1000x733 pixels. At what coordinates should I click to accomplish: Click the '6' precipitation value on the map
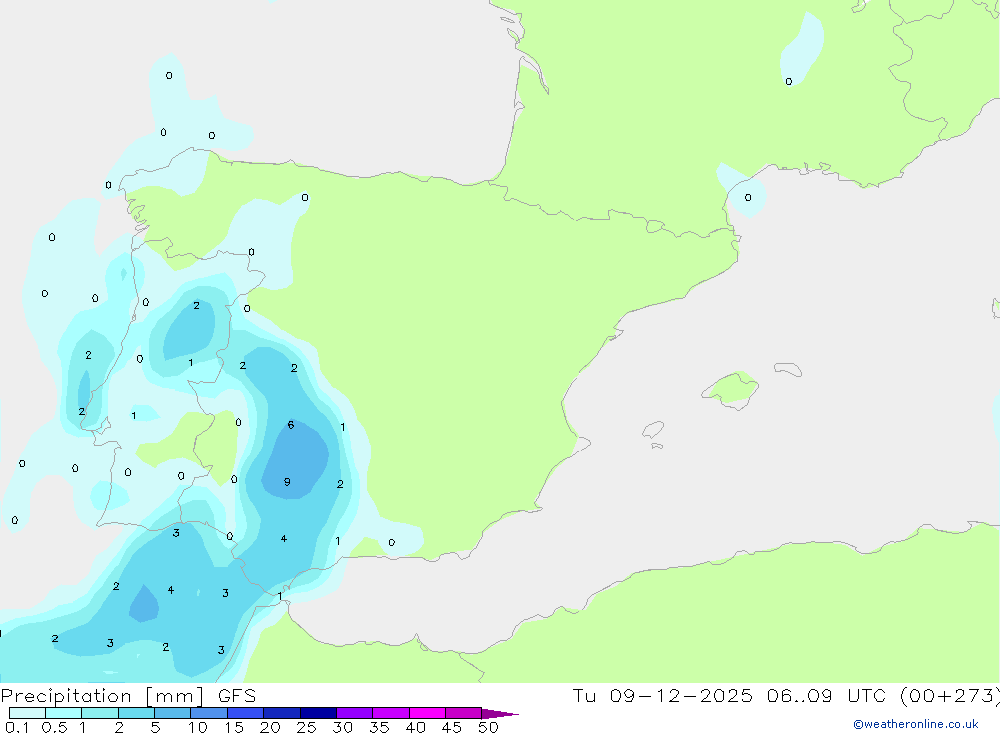click(291, 425)
